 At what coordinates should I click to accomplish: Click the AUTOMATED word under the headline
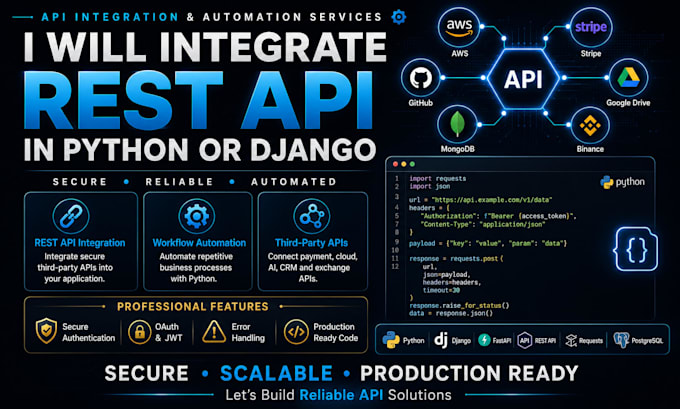[294, 182]
